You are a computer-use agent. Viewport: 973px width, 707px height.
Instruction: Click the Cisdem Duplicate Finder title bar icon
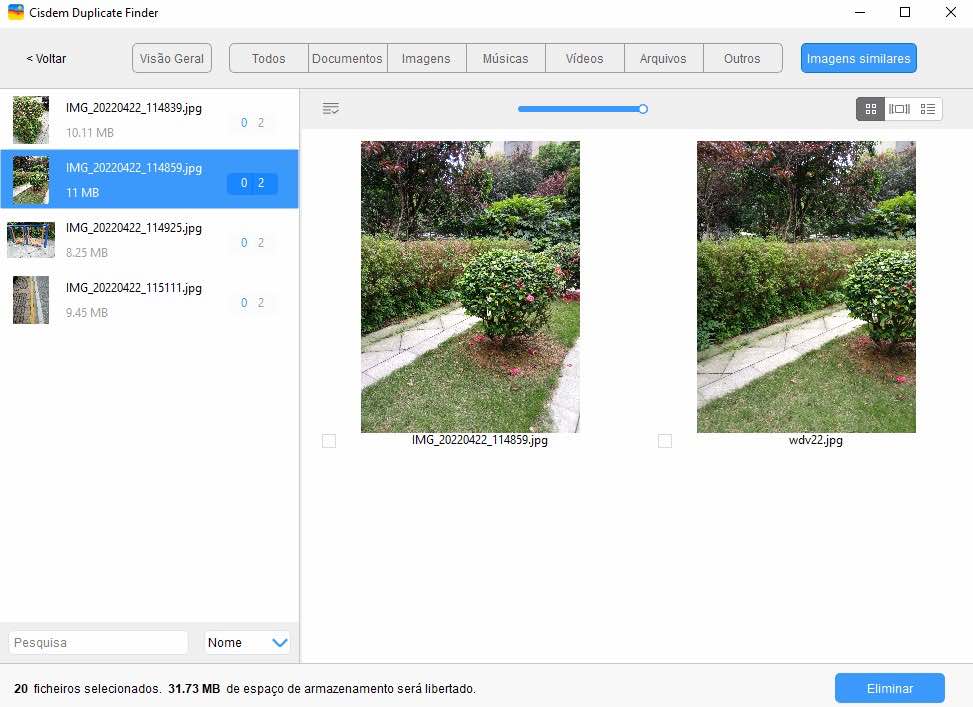tap(15, 13)
